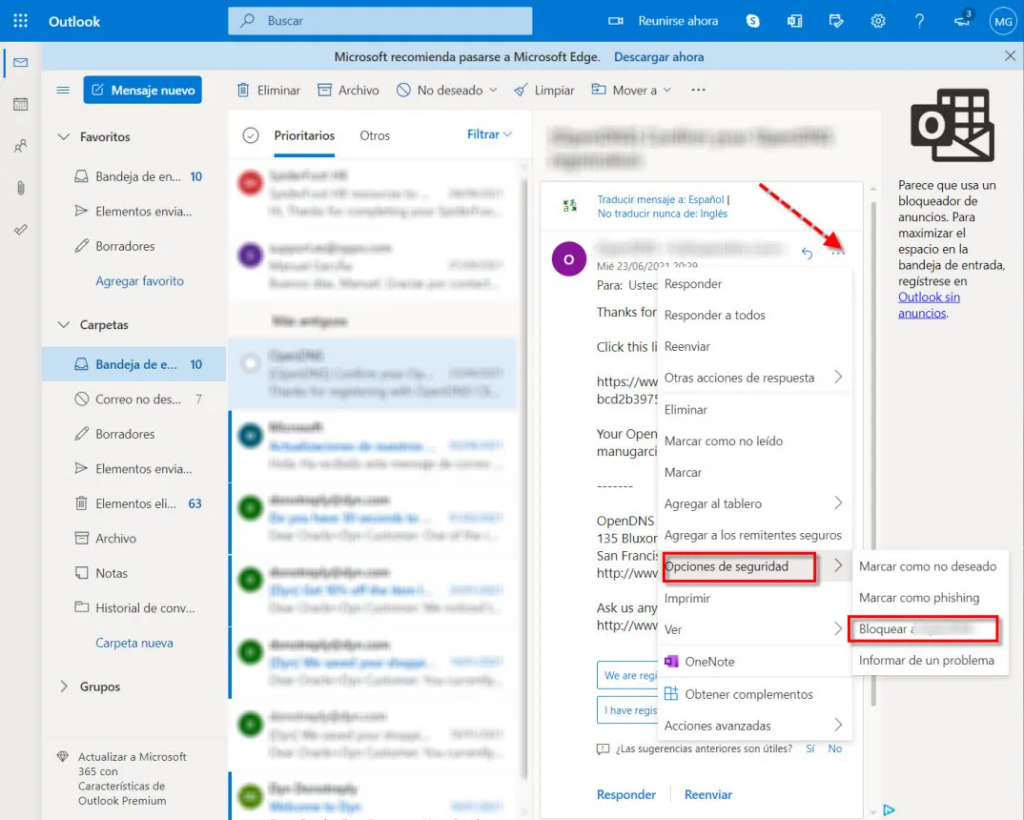Open the People icon in left rail
1024x820 pixels.
click(20, 146)
